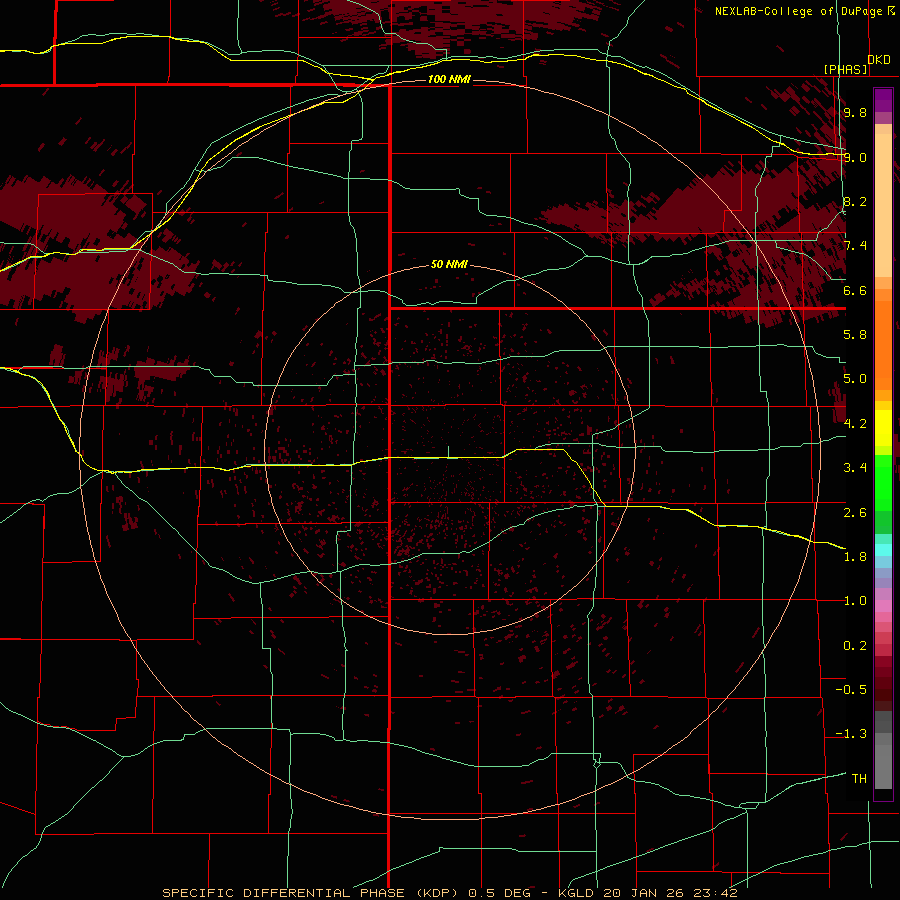Select the 3.4 scale value
Screen dimensions: 900x900
pyautogui.click(x=855, y=468)
